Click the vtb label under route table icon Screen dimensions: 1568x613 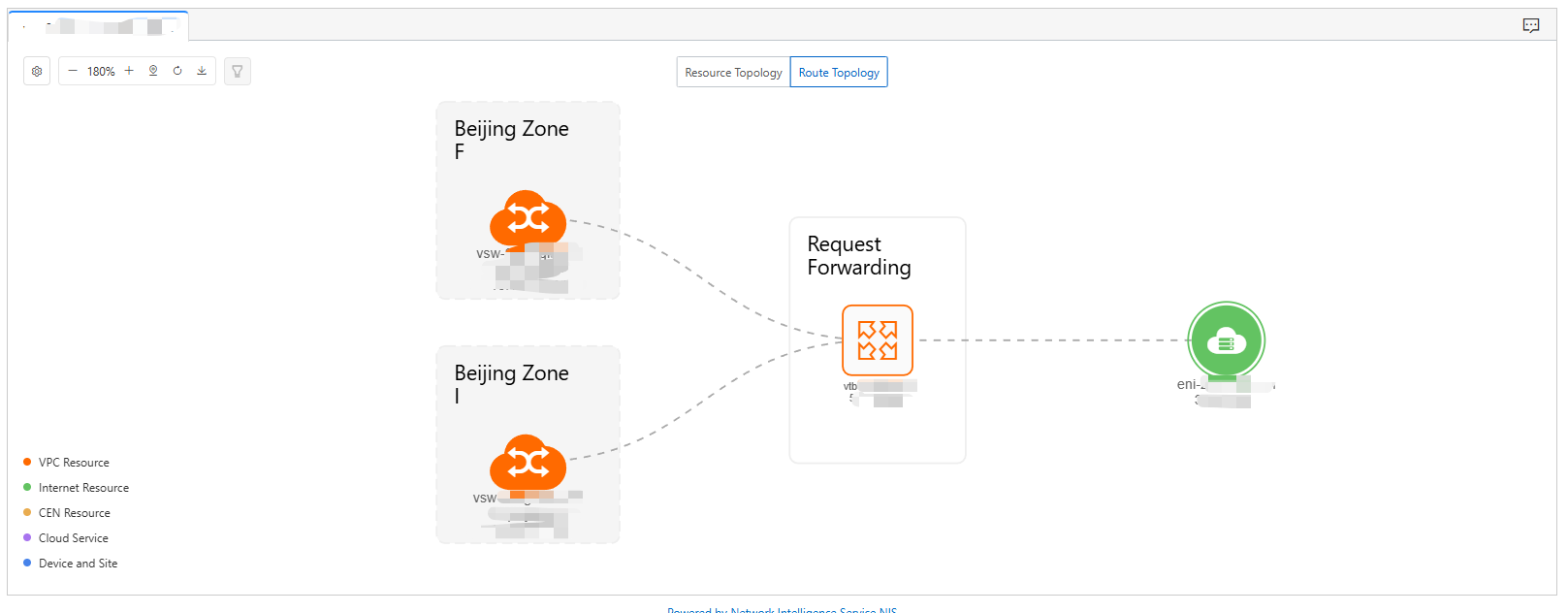tap(850, 386)
